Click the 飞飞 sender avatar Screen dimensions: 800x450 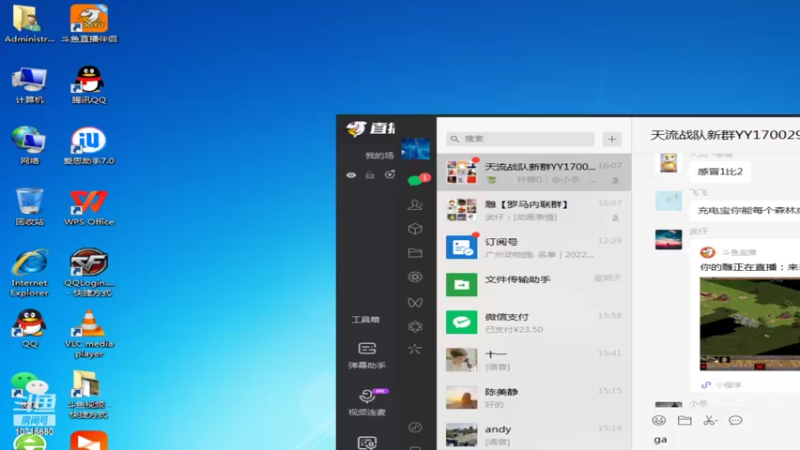[x=668, y=202]
